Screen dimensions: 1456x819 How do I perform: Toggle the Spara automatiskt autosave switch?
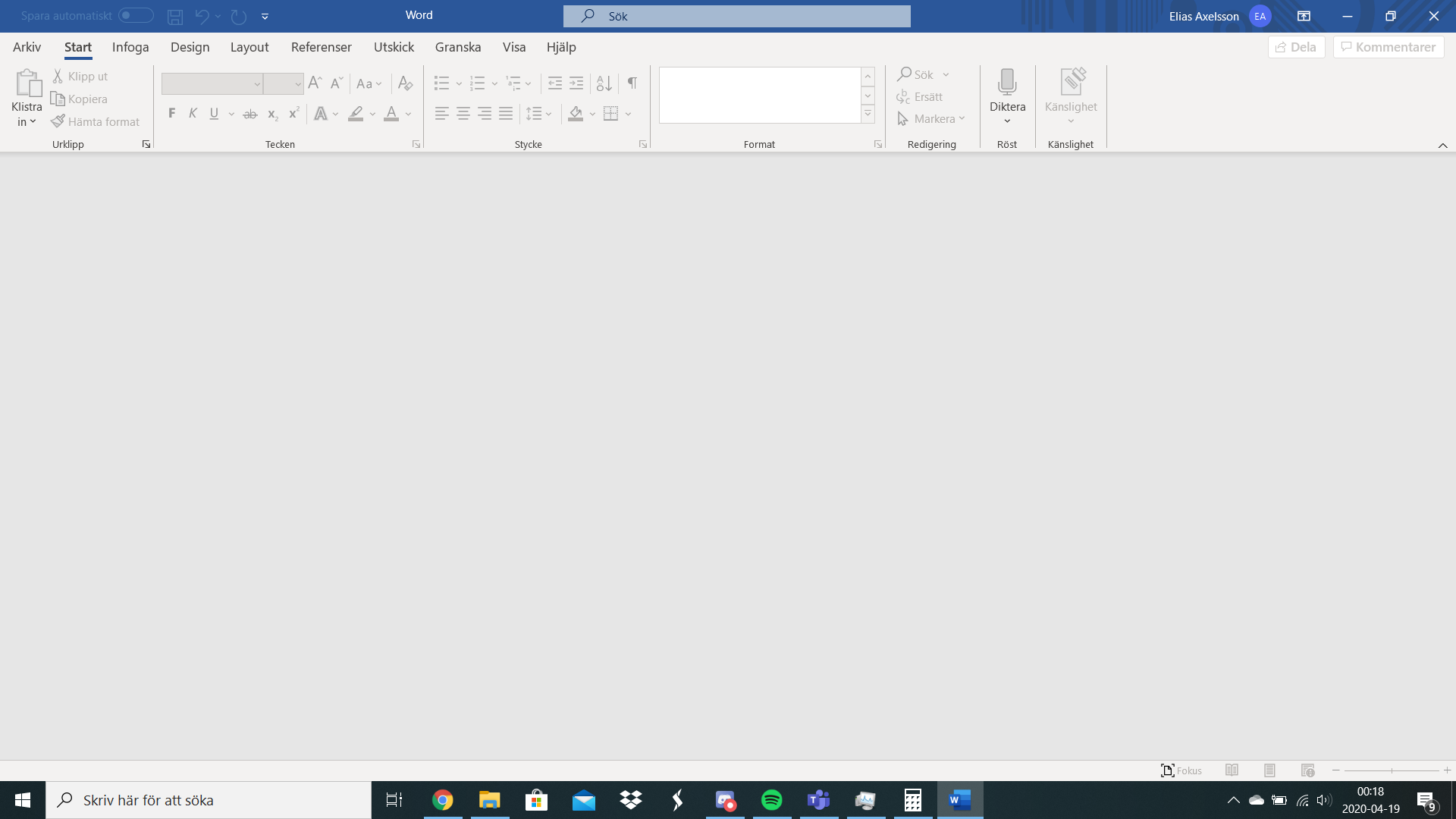(x=136, y=15)
